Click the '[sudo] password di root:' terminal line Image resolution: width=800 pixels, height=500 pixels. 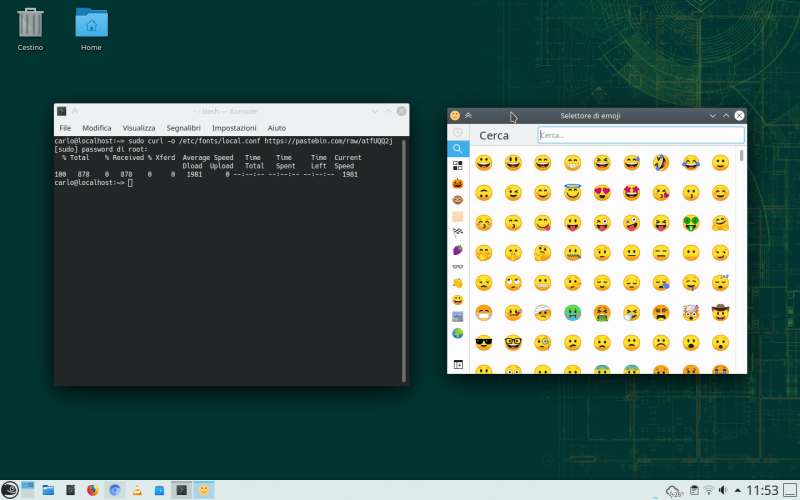tap(101, 149)
